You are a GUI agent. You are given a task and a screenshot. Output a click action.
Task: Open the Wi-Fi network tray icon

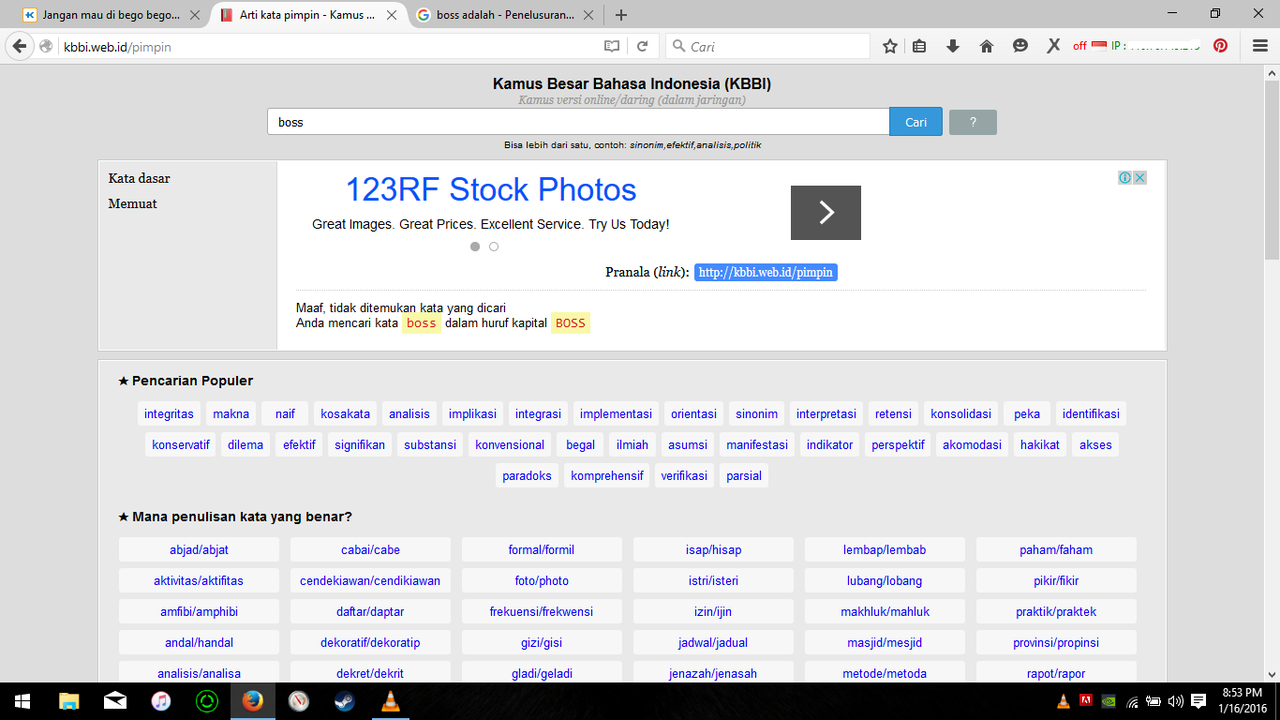point(1131,701)
